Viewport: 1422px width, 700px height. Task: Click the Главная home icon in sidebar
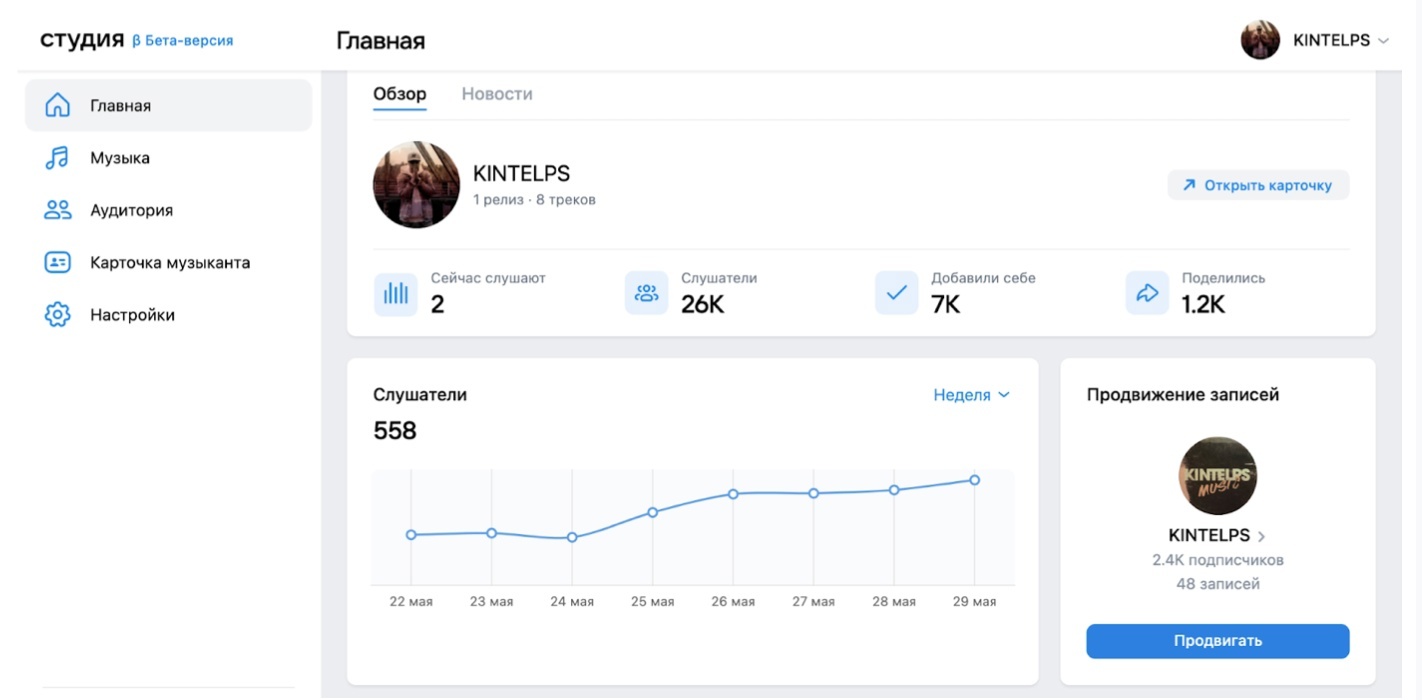pyautogui.click(x=58, y=105)
